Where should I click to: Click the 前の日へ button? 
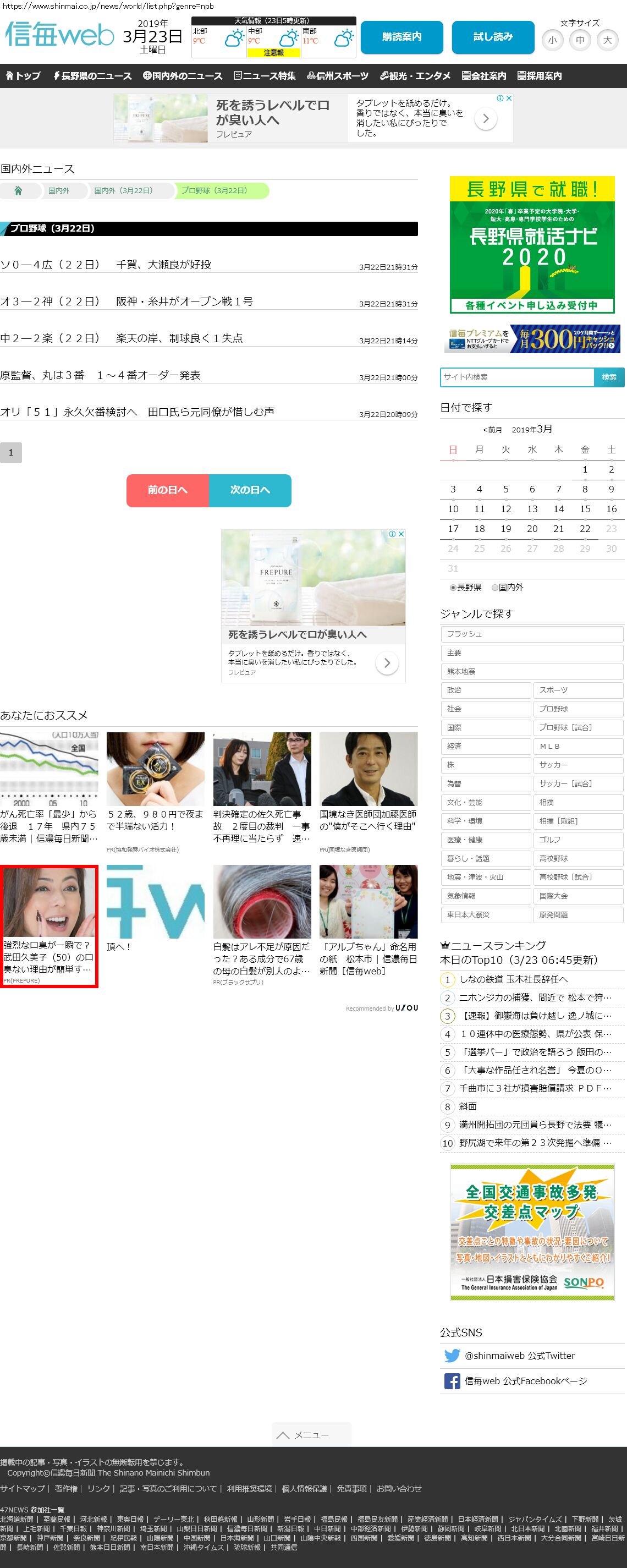click(167, 490)
